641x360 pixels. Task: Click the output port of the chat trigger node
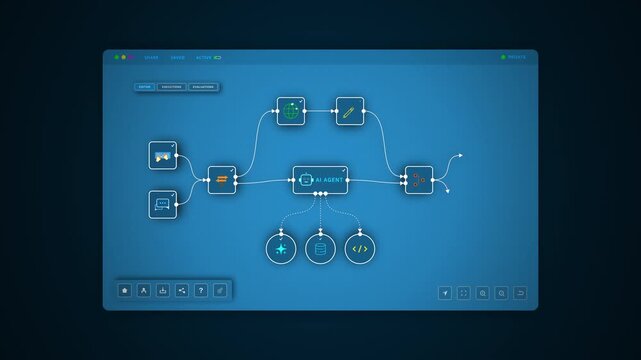(177, 204)
